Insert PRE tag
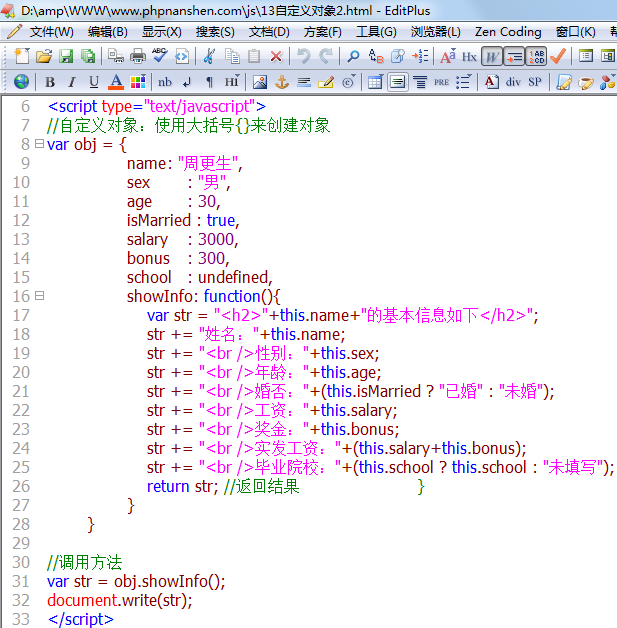The height and width of the screenshot is (628, 617). tap(441, 83)
